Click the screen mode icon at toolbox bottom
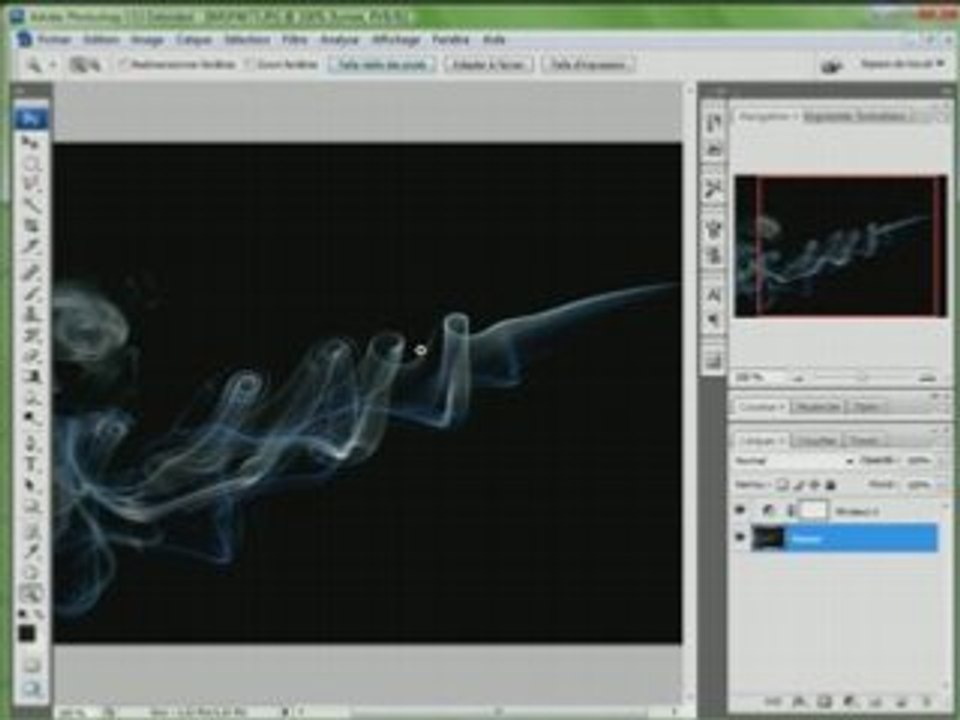Image resolution: width=960 pixels, height=720 pixels. click(31, 689)
